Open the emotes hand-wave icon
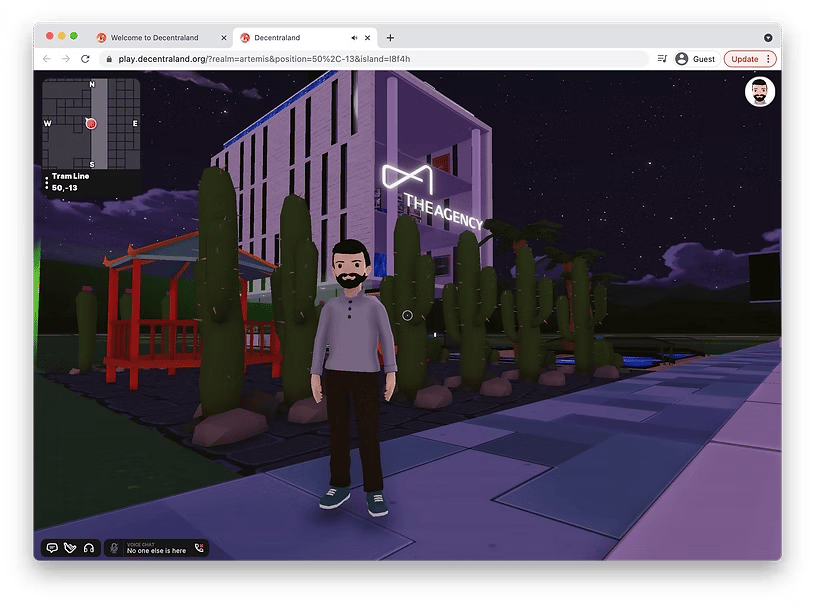Screen dimensions: 815x605 click(70, 548)
